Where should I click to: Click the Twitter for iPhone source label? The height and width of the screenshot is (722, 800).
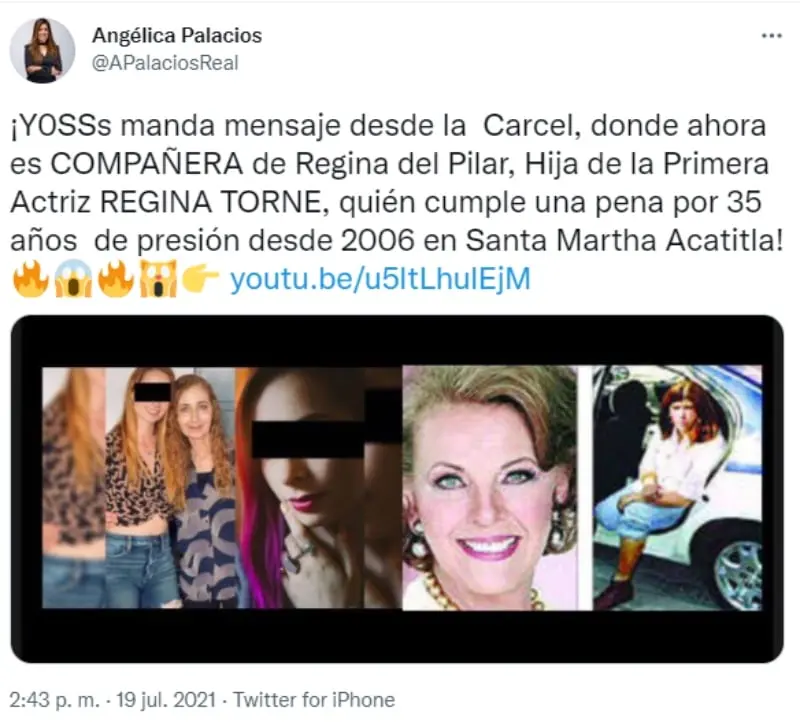(314, 700)
